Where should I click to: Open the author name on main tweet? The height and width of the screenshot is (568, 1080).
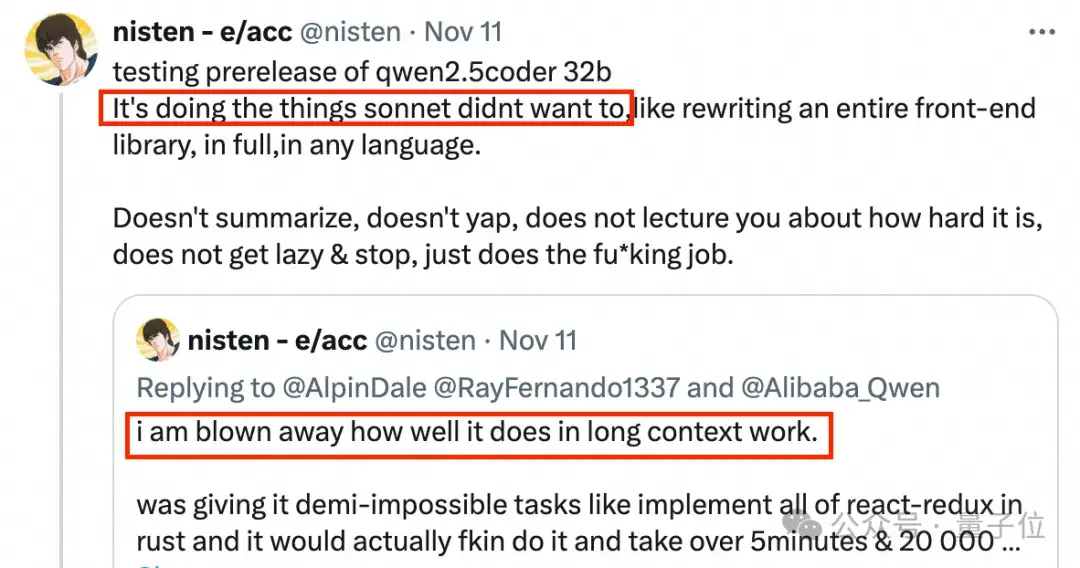(202, 31)
